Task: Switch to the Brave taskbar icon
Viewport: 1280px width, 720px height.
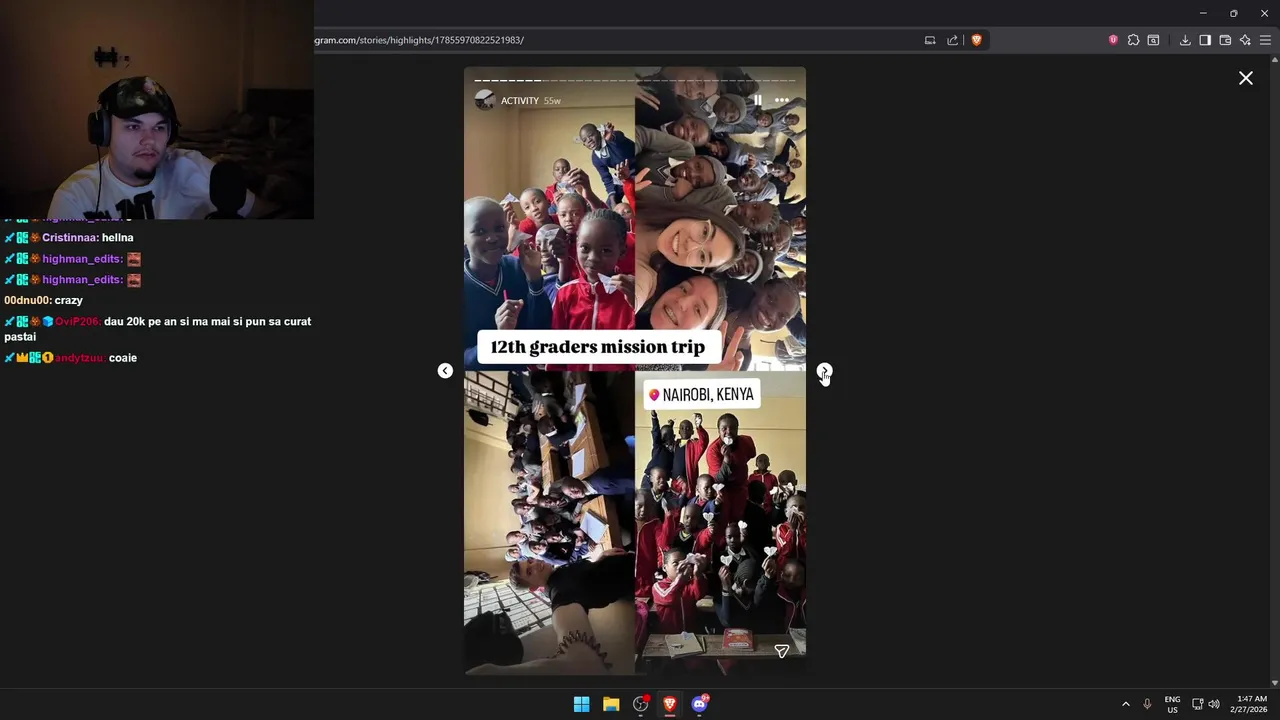Action: (670, 704)
